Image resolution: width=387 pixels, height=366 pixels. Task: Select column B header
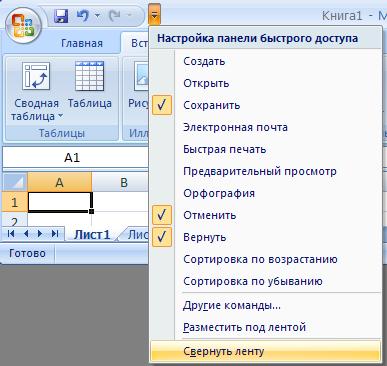[120, 182]
